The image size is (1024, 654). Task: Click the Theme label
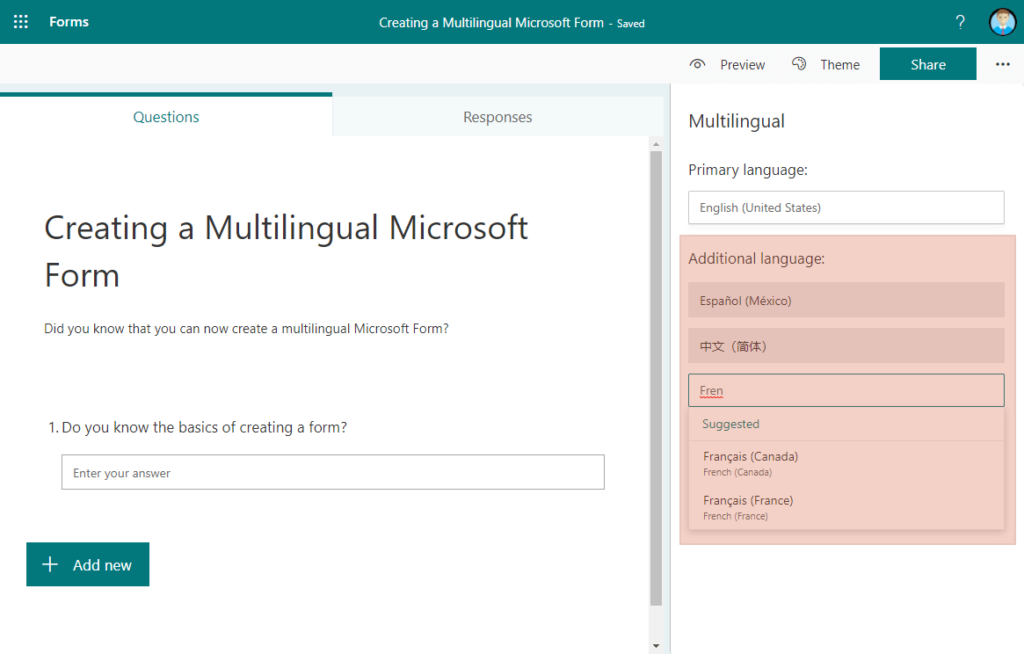point(840,65)
